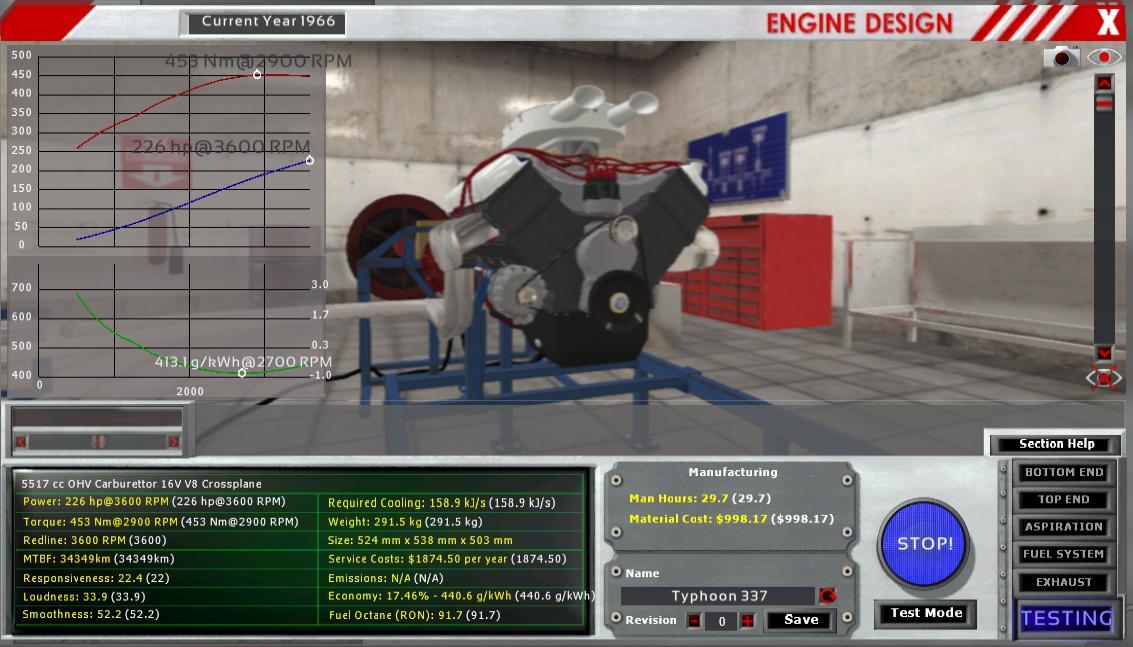Toggle the eye view icon below the X
Viewport: 1133px width, 647px height.
[x=1104, y=58]
